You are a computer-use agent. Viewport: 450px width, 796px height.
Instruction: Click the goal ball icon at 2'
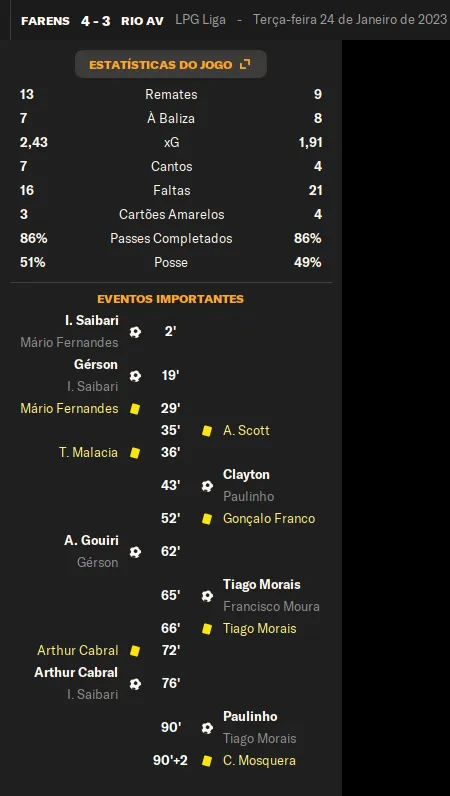click(x=135, y=332)
